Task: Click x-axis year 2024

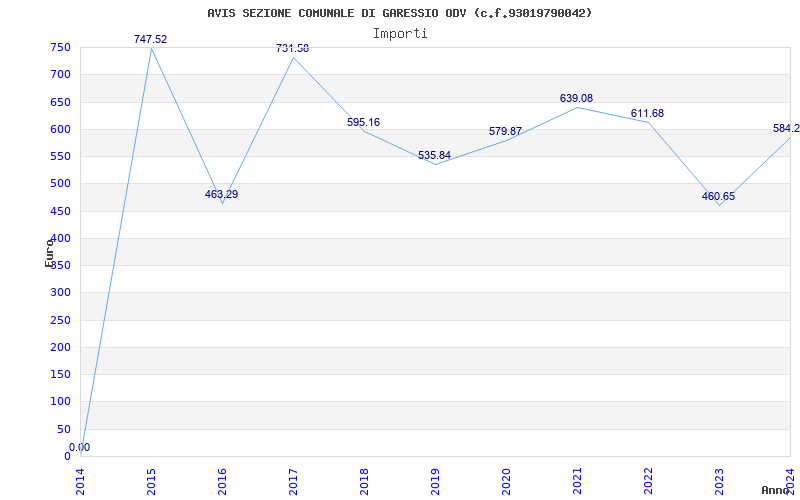Action: 789,482
